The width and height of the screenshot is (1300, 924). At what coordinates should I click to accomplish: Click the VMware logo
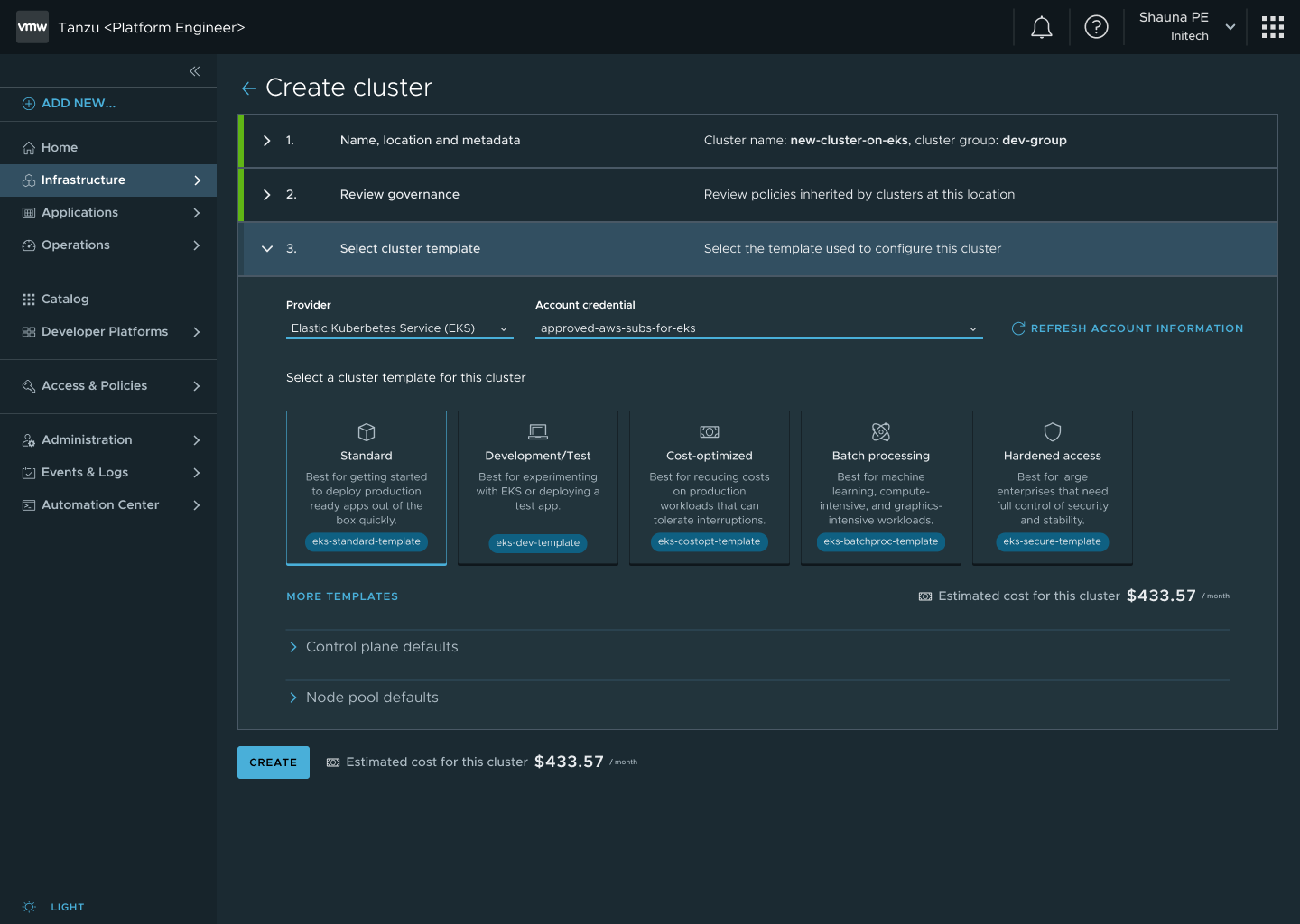tap(32, 27)
